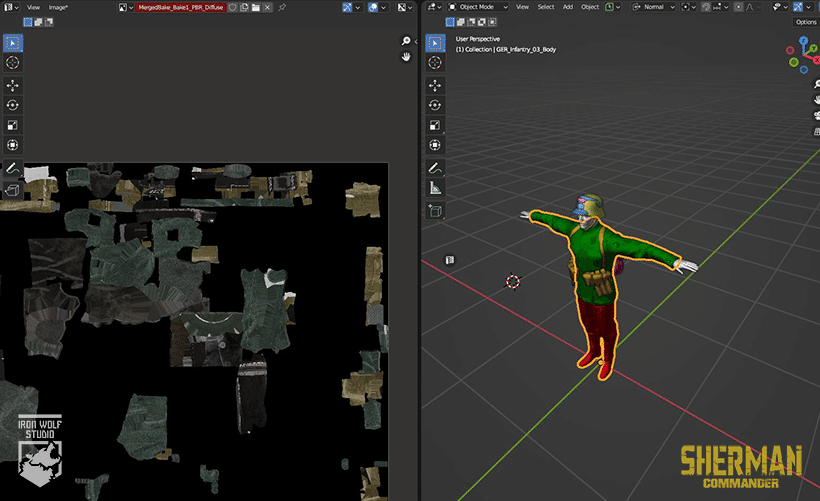Viewport: 820px width, 501px height.
Task: Toggle proportional editing in 3D viewport
Action: (x=738, y=7)
